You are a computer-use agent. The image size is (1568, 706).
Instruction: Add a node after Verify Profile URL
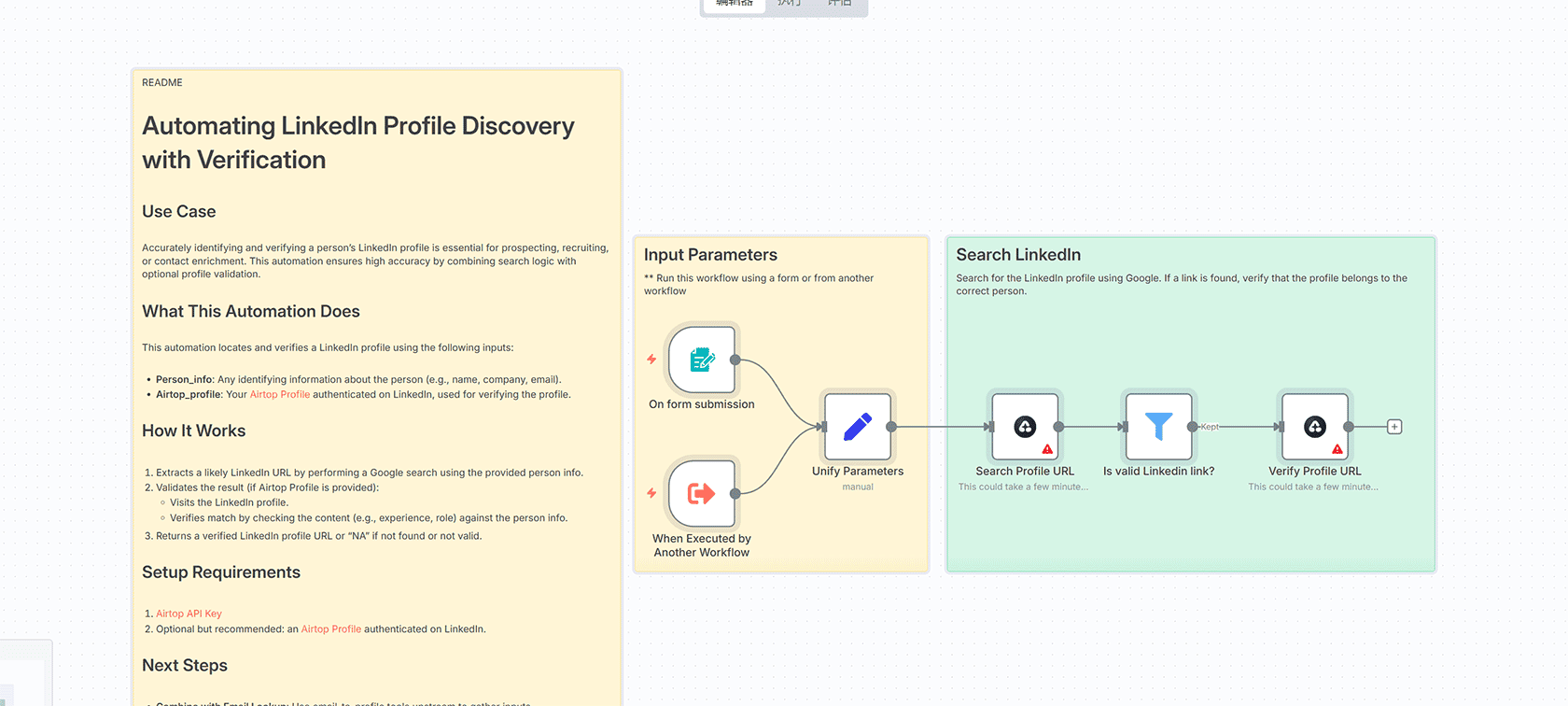point(1394,427)
